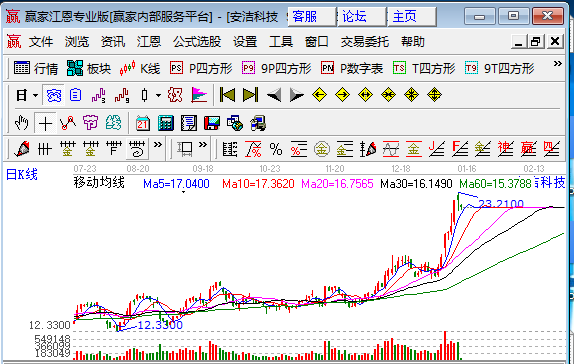
Task: Click the candlestick chart type icon
Action: [145, 95]
